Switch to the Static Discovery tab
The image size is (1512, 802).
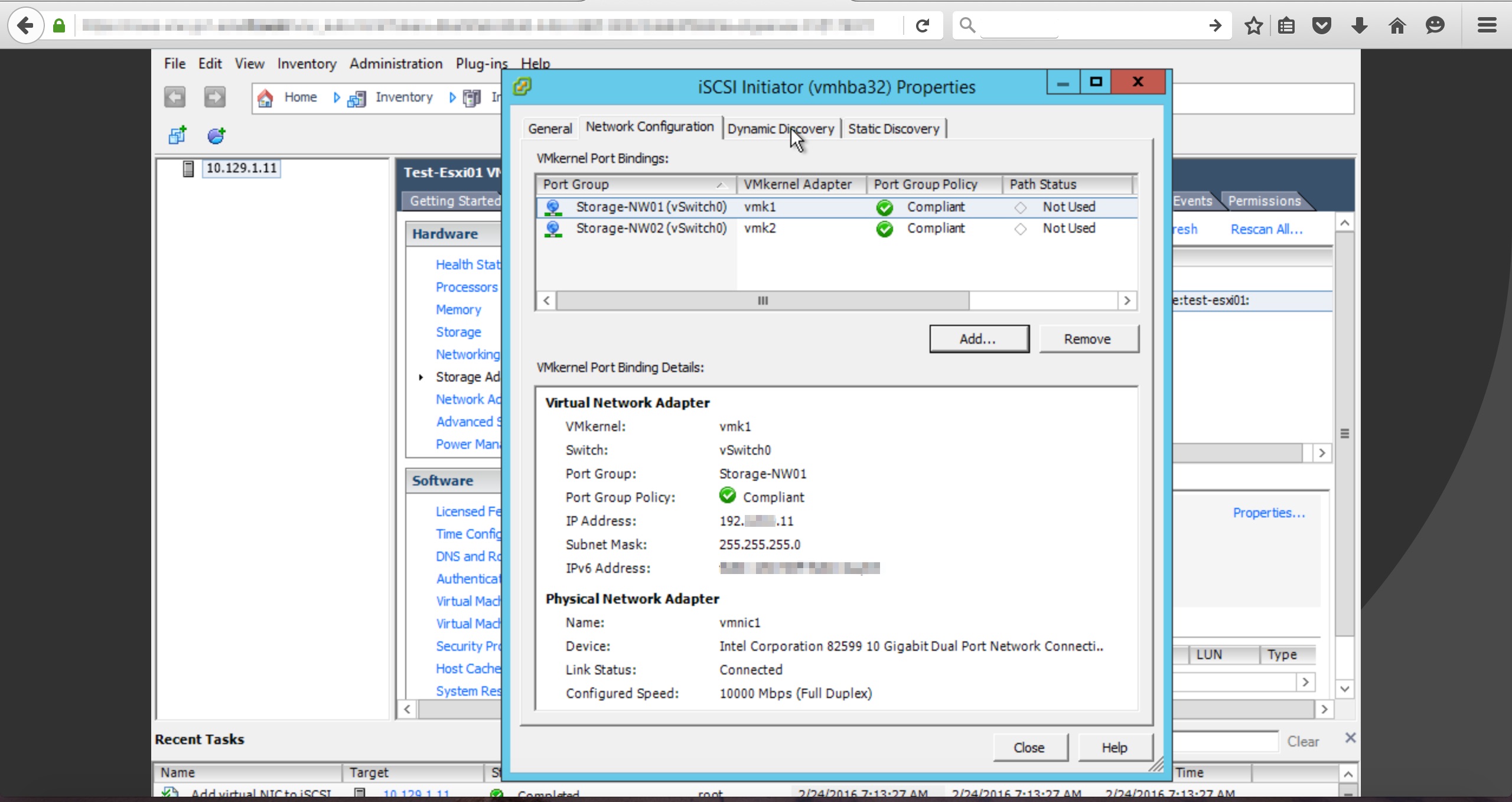point(893,129)
